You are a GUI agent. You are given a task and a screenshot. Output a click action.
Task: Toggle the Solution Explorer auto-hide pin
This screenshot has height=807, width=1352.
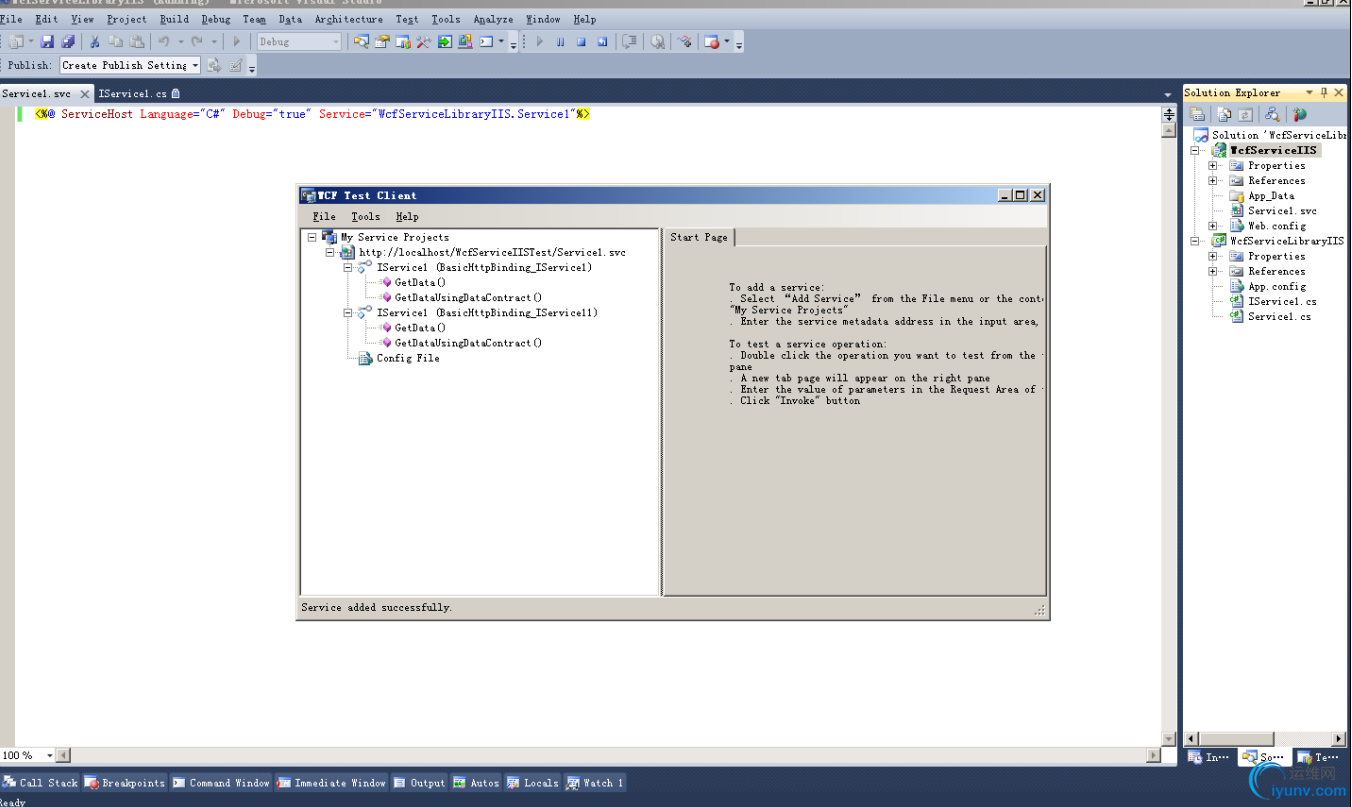click(x=1324, y=93)
